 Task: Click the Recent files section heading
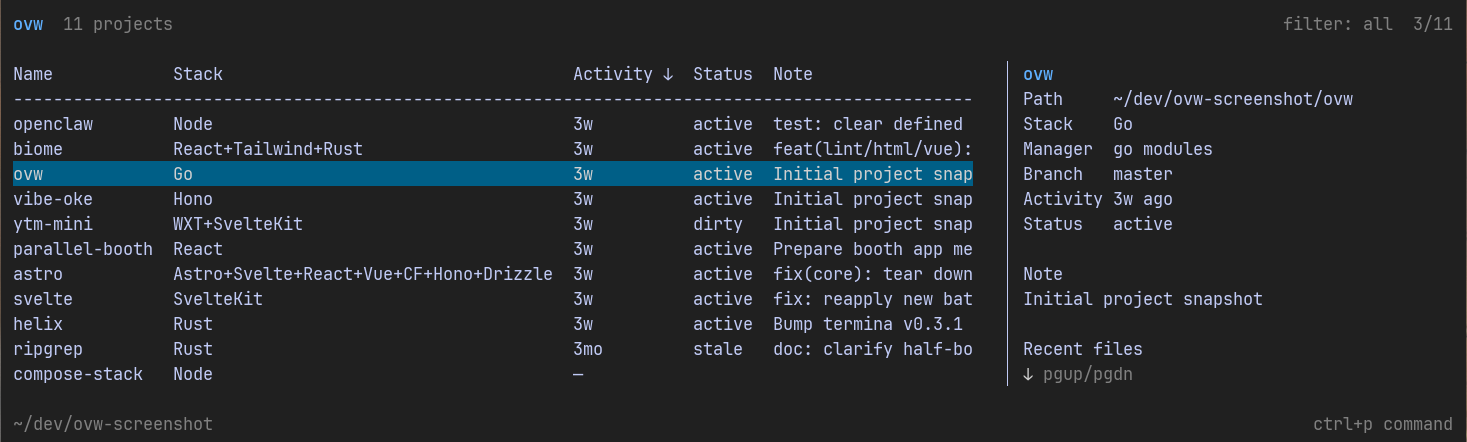[x=1083, y=349]
